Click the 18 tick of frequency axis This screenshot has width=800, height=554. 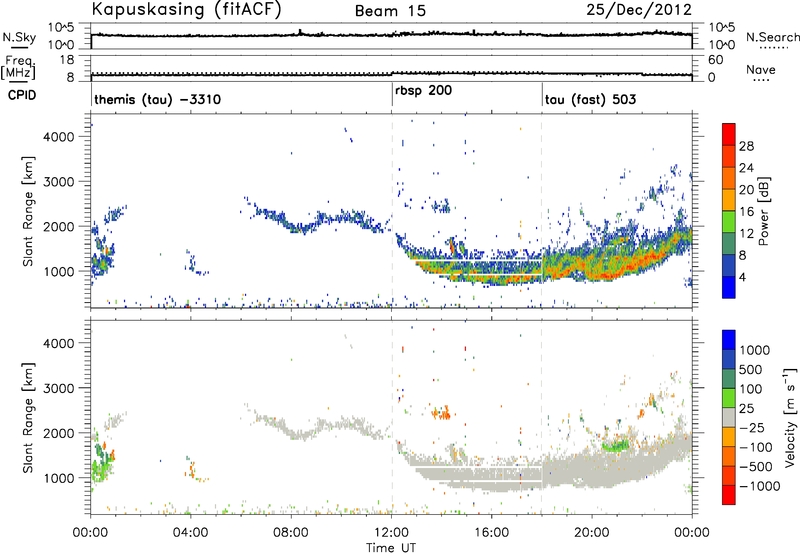point(67,60)
